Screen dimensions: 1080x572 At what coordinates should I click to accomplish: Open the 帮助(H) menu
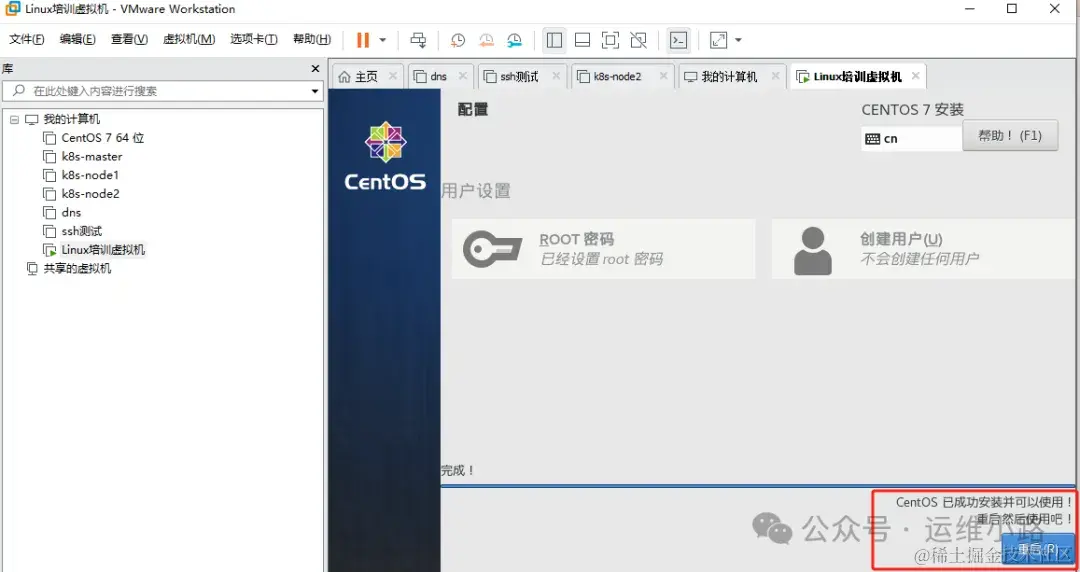point(311,39)
